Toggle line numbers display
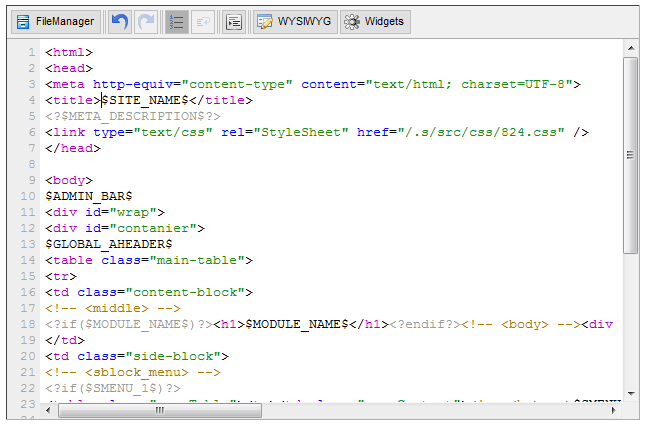 coord(177,21)
